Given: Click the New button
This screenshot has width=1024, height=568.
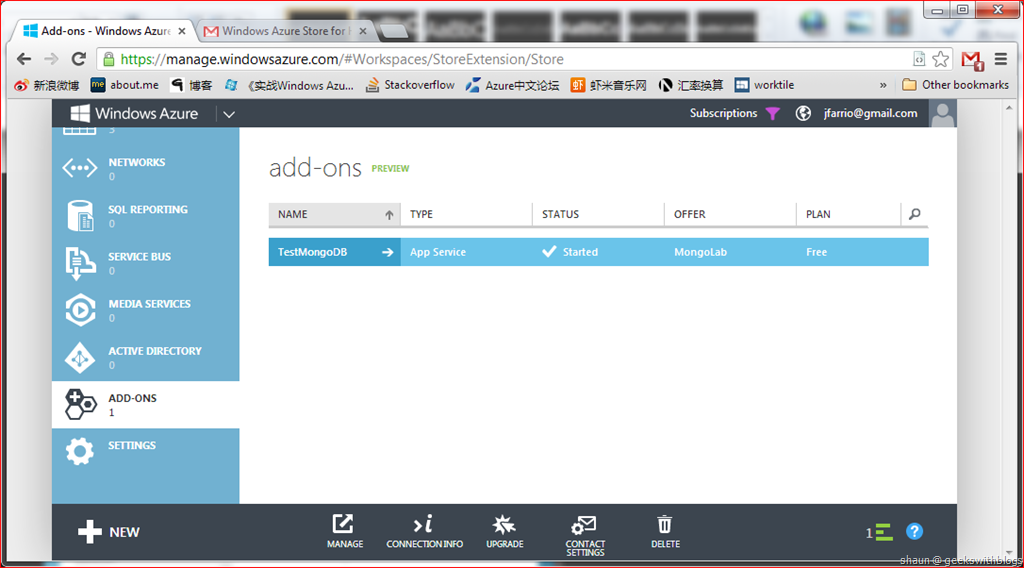Looking at the screenshot, I should tap(109, 532).
